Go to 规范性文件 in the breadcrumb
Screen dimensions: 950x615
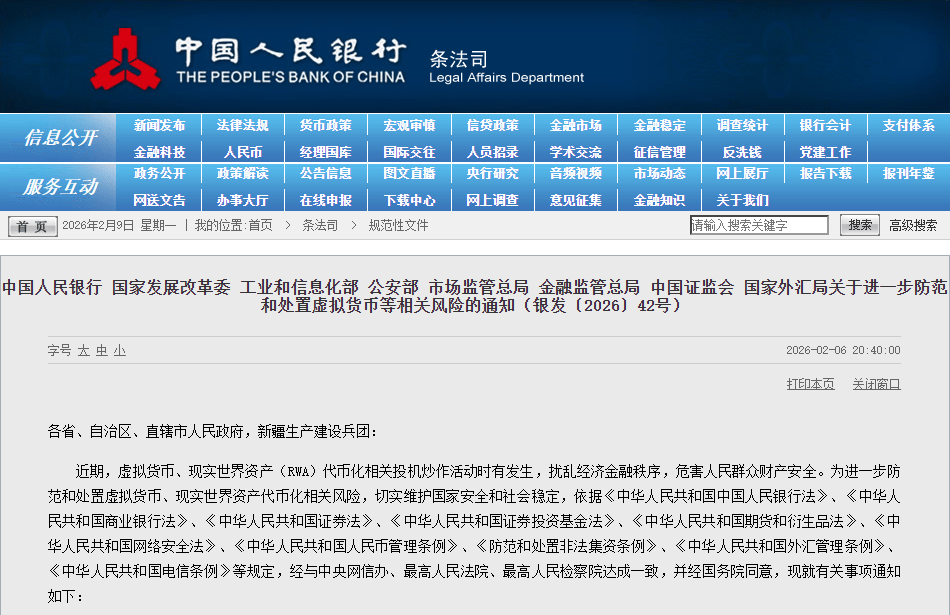pos(398,225)
